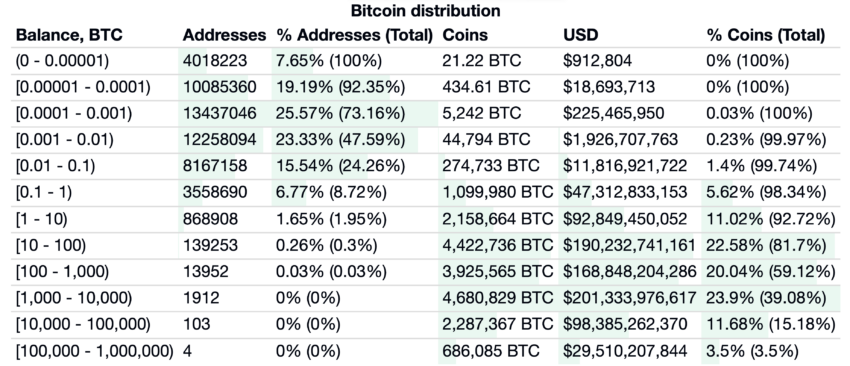Click the $168,848,204,286 USD value

[x=629, y=272]
